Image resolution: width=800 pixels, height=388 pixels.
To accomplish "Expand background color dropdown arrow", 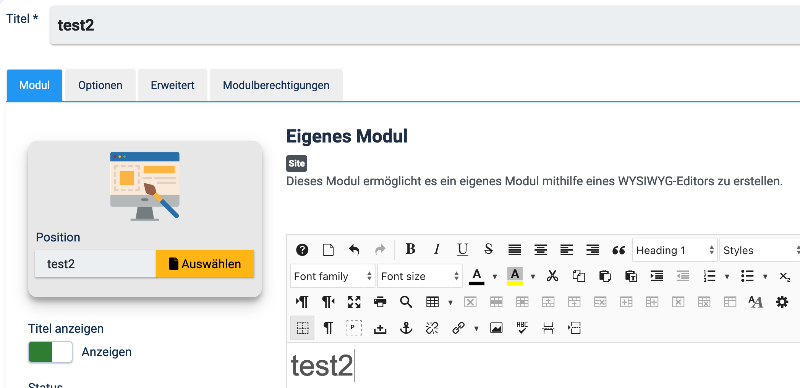I will 533,277.
